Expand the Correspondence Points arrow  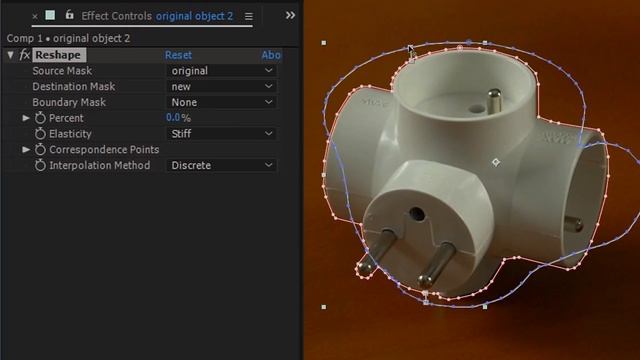pyautogui.click(x=26, y=149)
